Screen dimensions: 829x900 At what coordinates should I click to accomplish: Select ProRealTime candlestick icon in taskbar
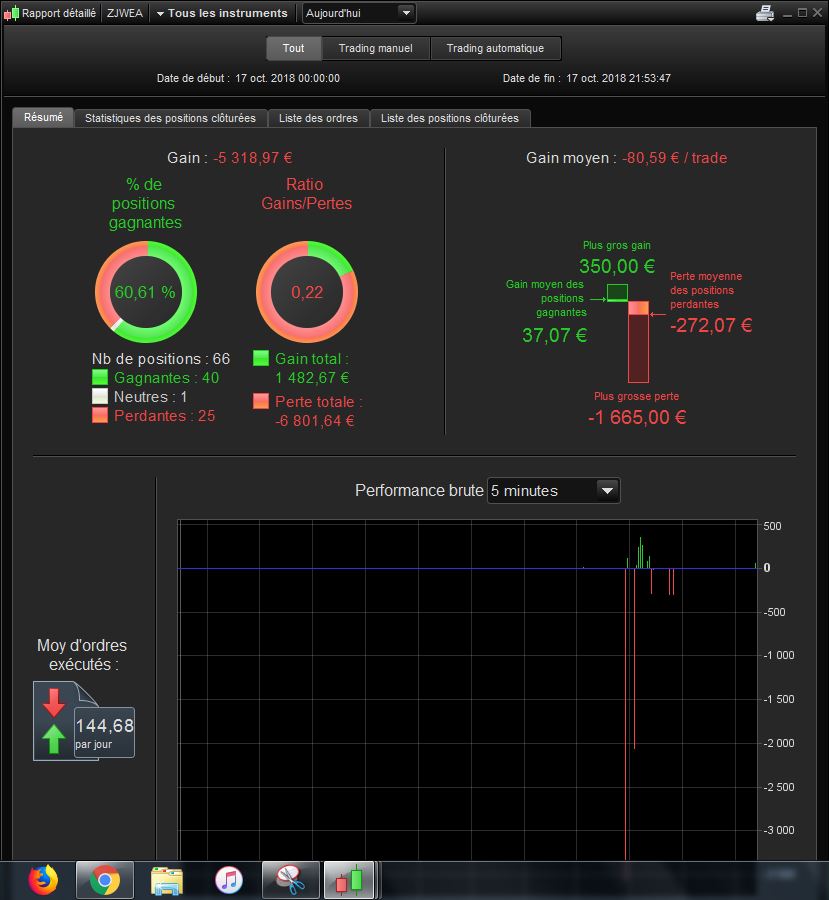[x=350, y=879]
